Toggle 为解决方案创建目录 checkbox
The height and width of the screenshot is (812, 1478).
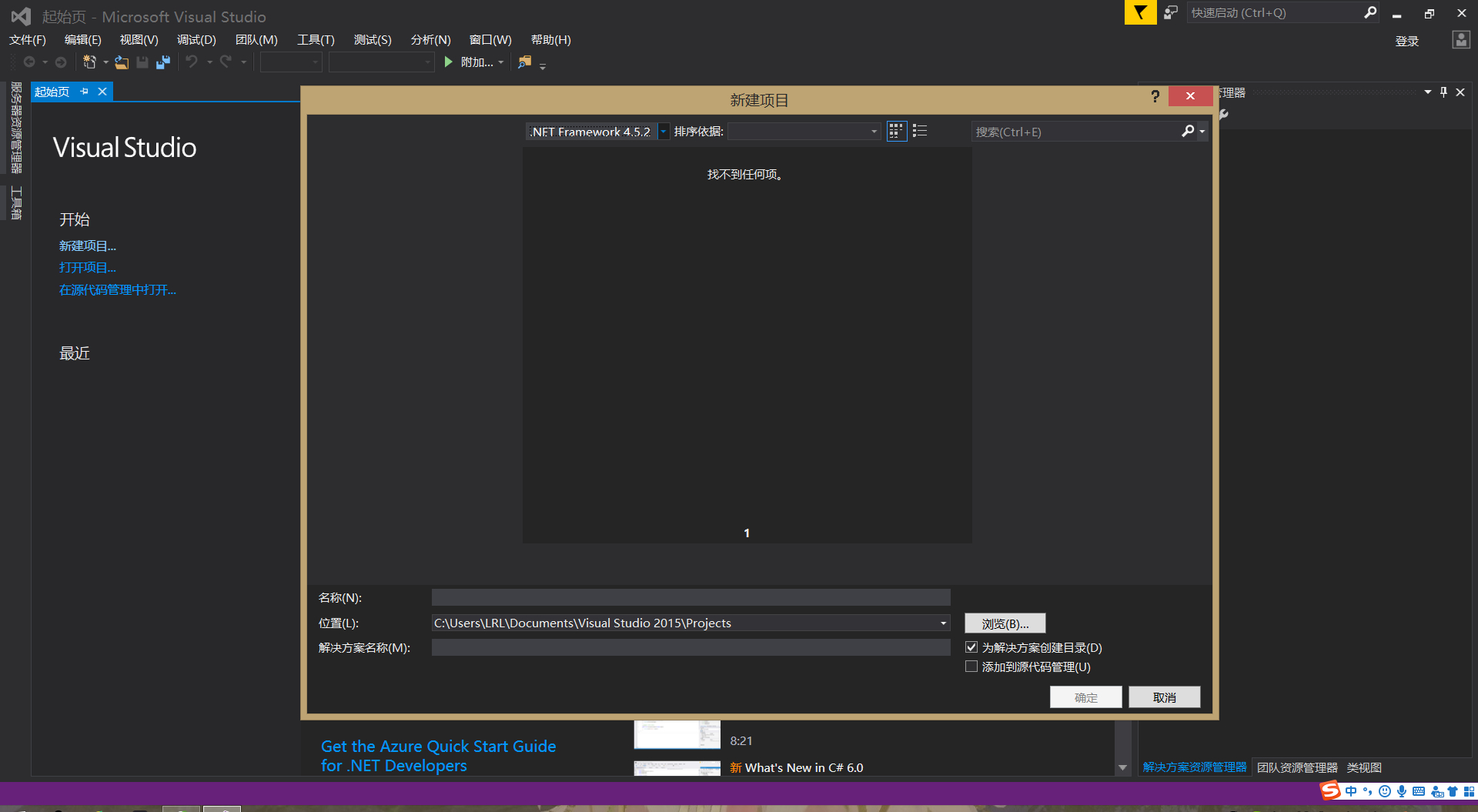[x=971, y=647]
